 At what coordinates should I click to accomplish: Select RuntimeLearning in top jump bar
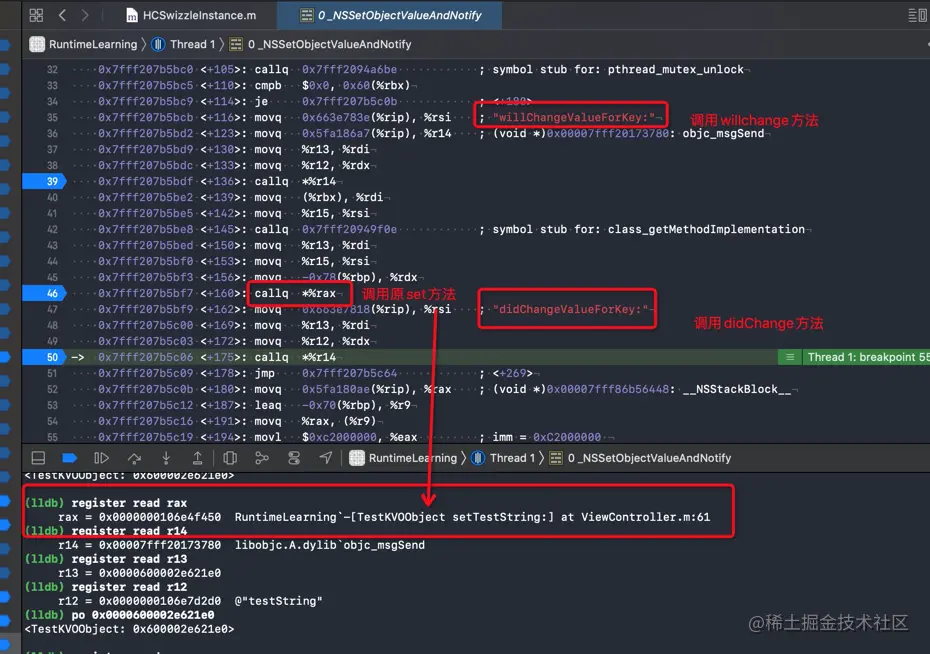(84, 44)
